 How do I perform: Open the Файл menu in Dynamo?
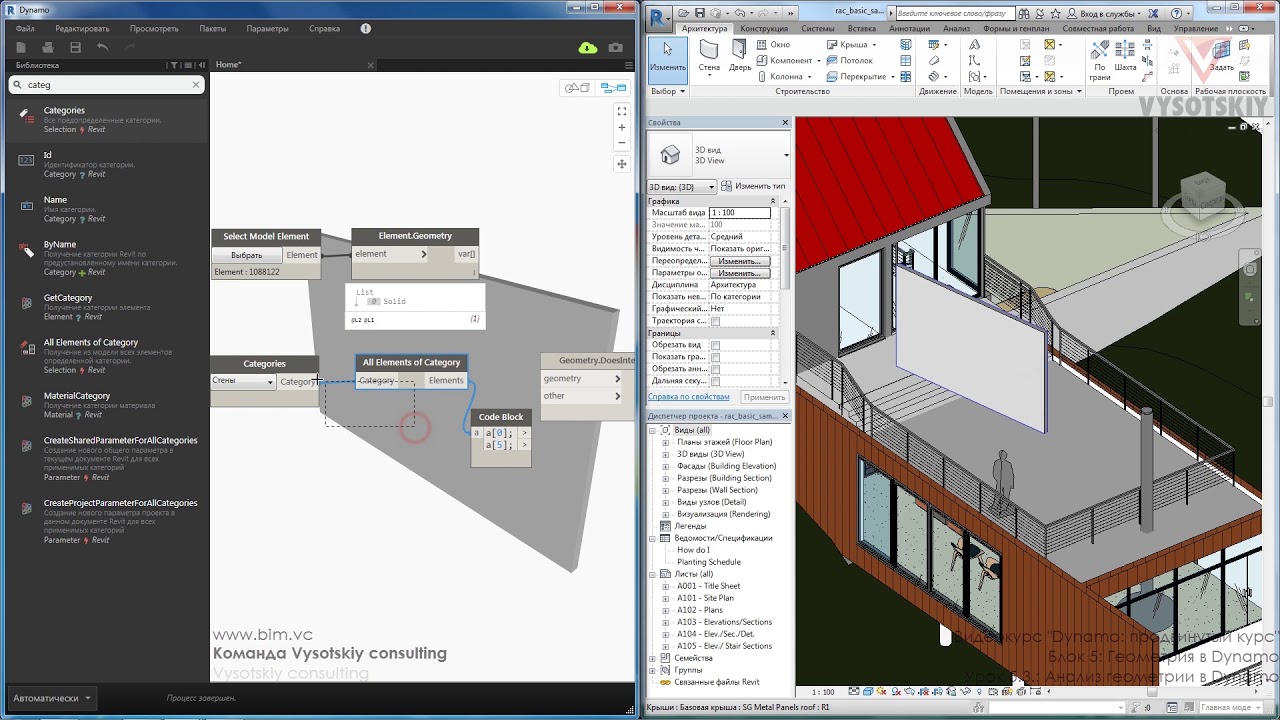[x=25, y=29]
